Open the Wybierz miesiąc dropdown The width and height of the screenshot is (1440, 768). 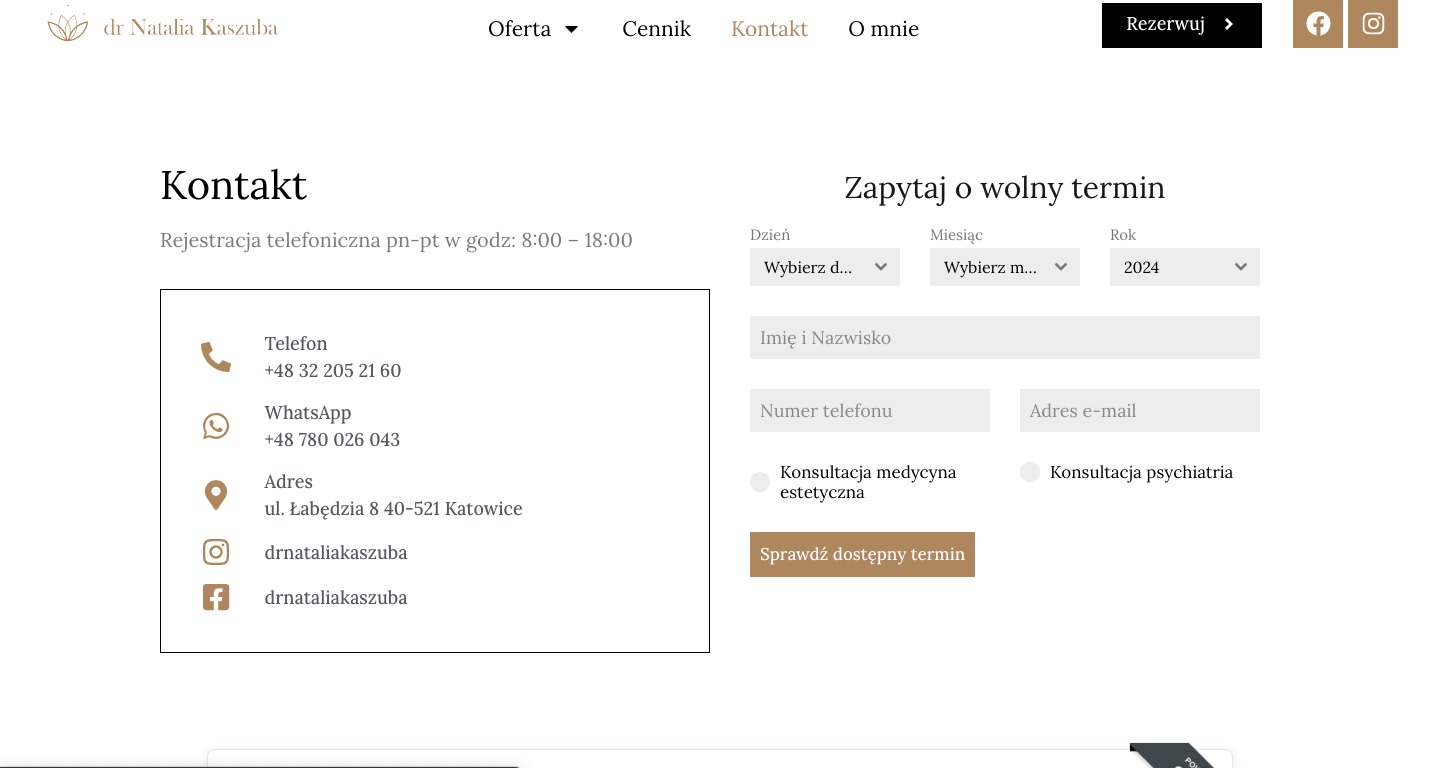point(1004,267)
